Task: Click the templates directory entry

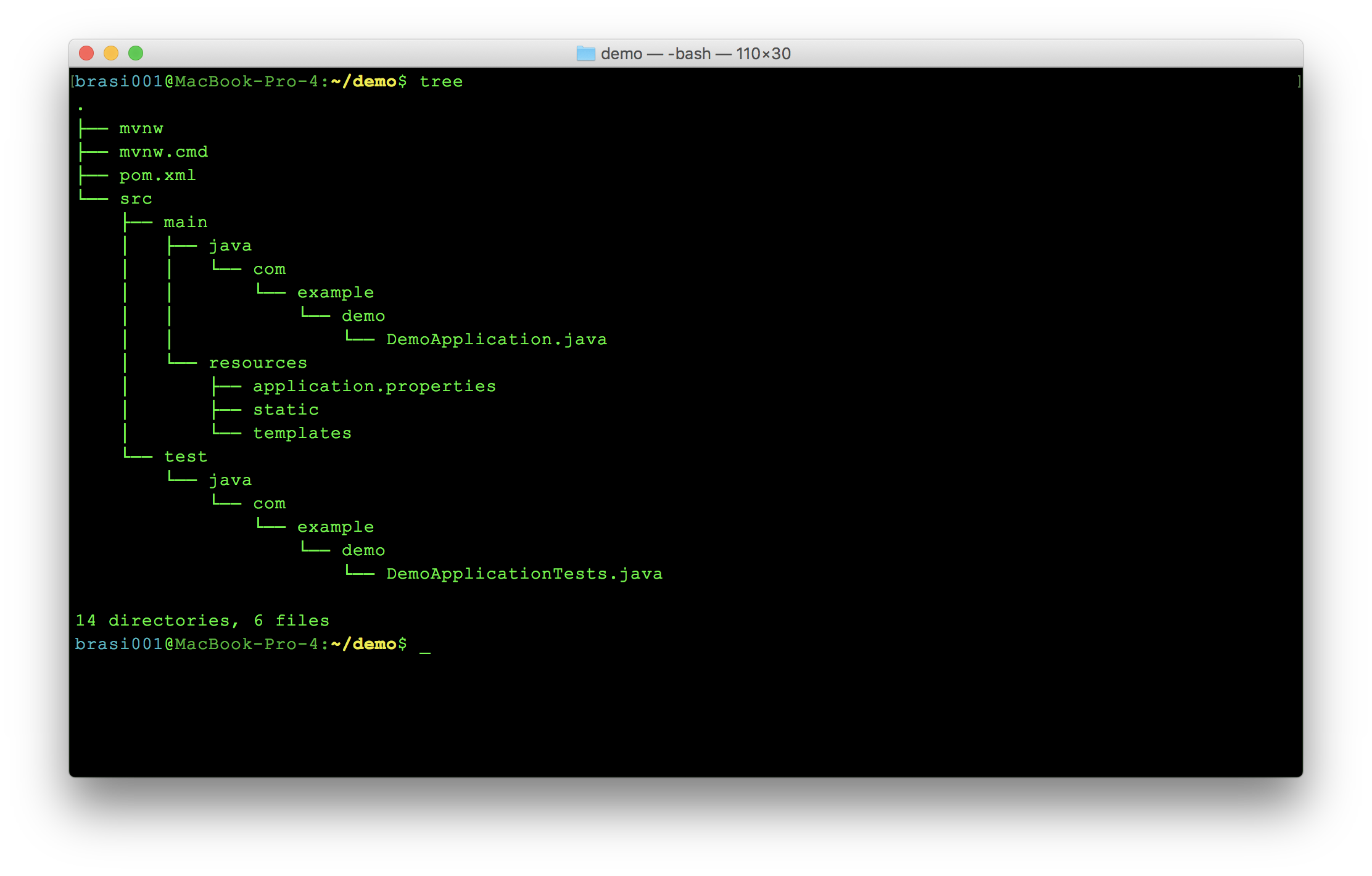Action: point(302,433)
